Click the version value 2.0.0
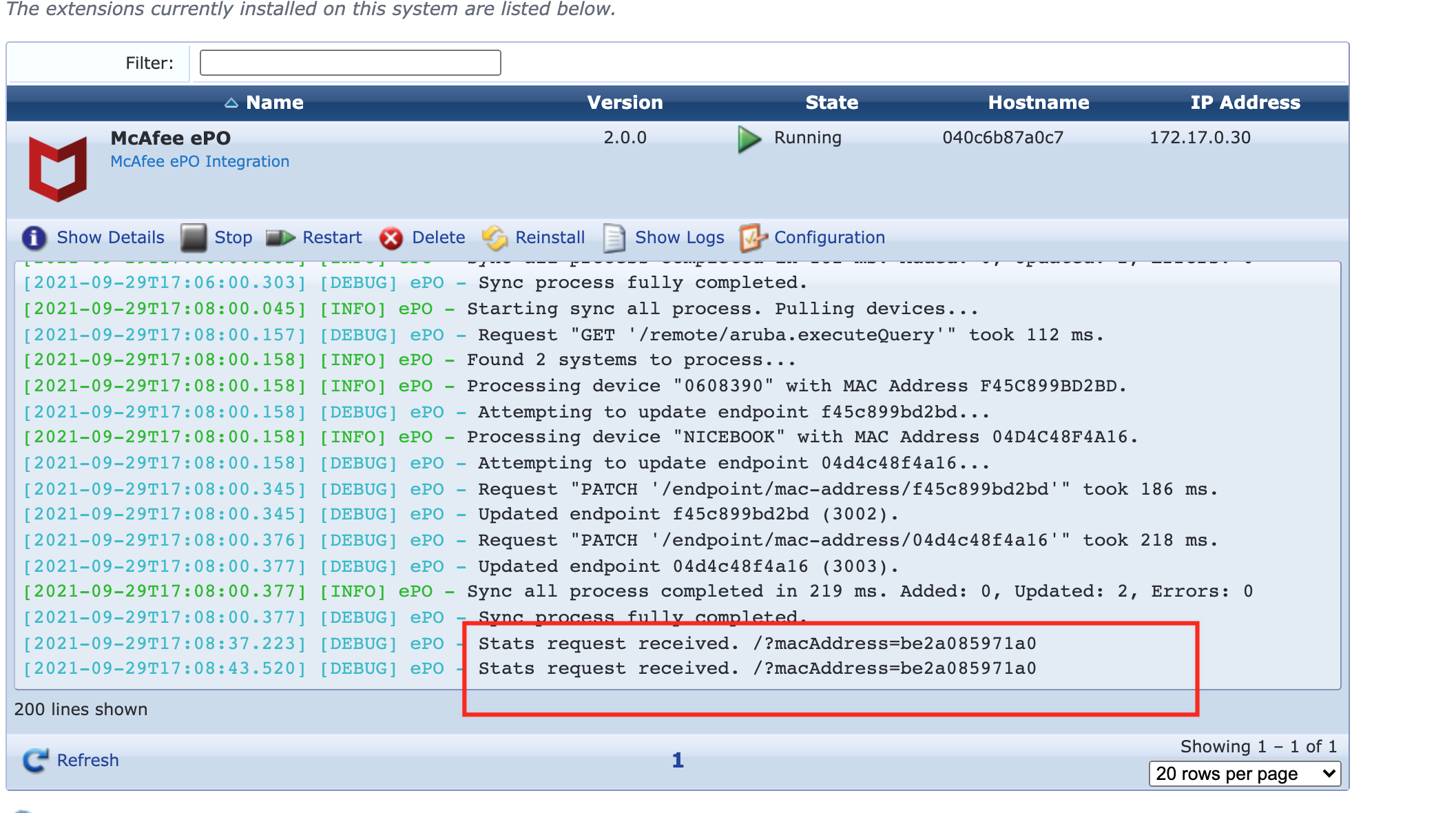 [x=625, y=137]
